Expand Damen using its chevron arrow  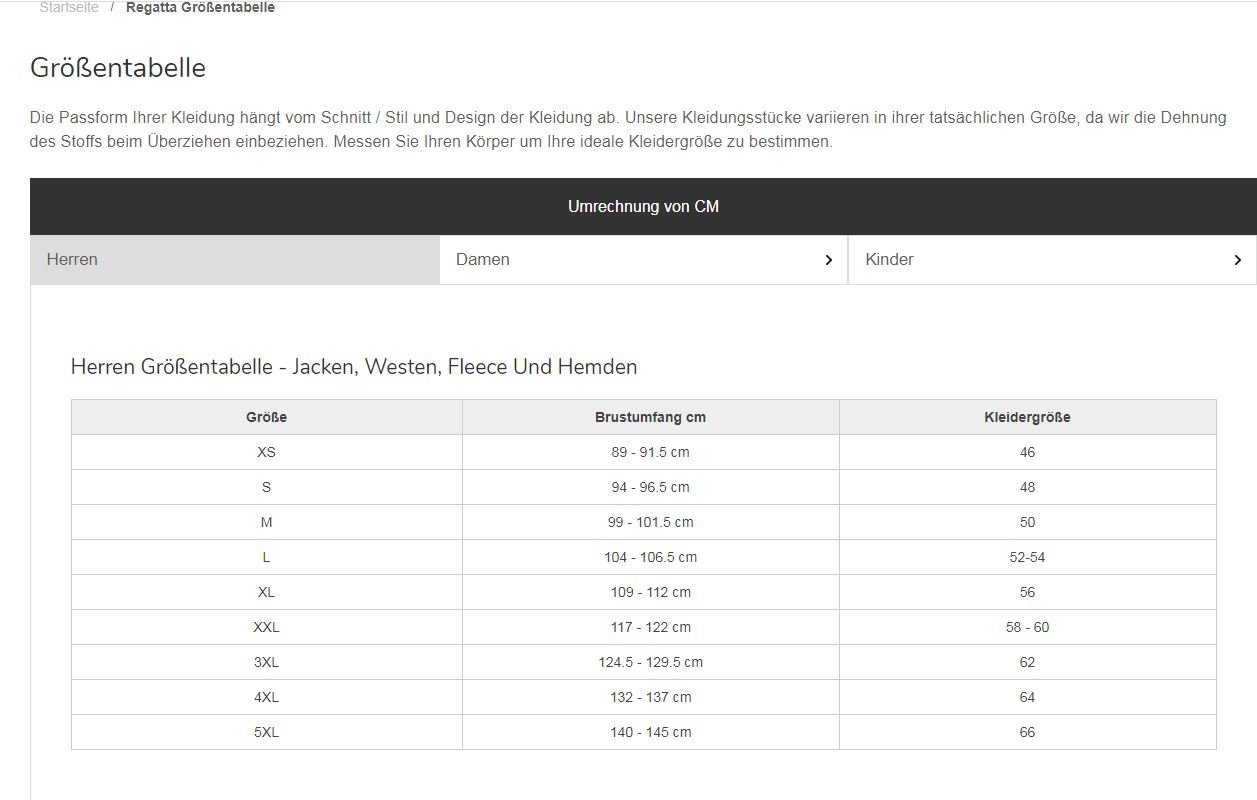coord(828,260)
